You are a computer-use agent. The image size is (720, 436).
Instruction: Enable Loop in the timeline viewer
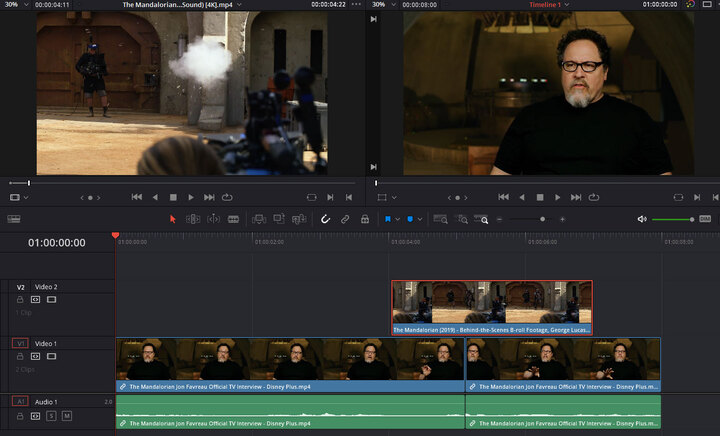[594, 197]
